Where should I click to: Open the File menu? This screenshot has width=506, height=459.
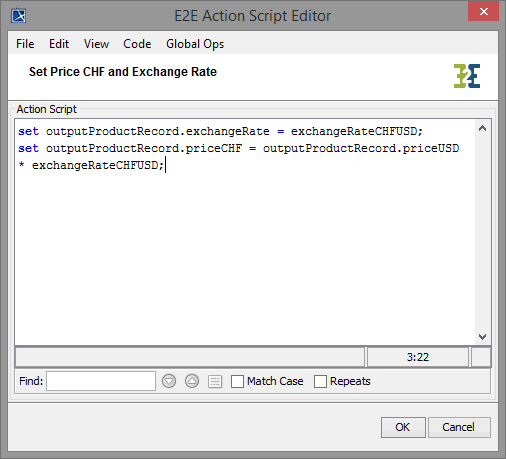(x=25, y=44)
